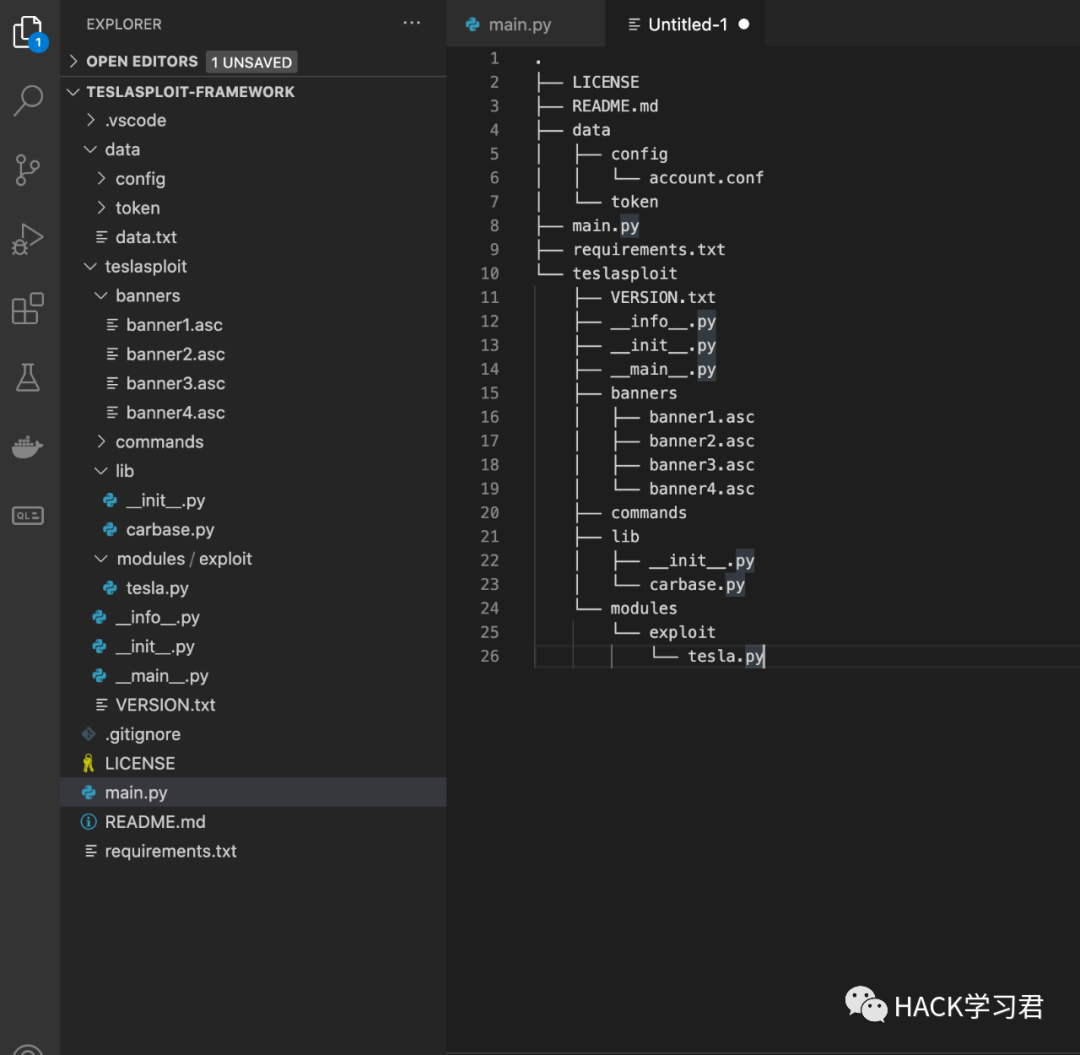Click unsaved dot on Untitled-1 tab
This screenshot has height=1055, width=1080.
(744, 24)
